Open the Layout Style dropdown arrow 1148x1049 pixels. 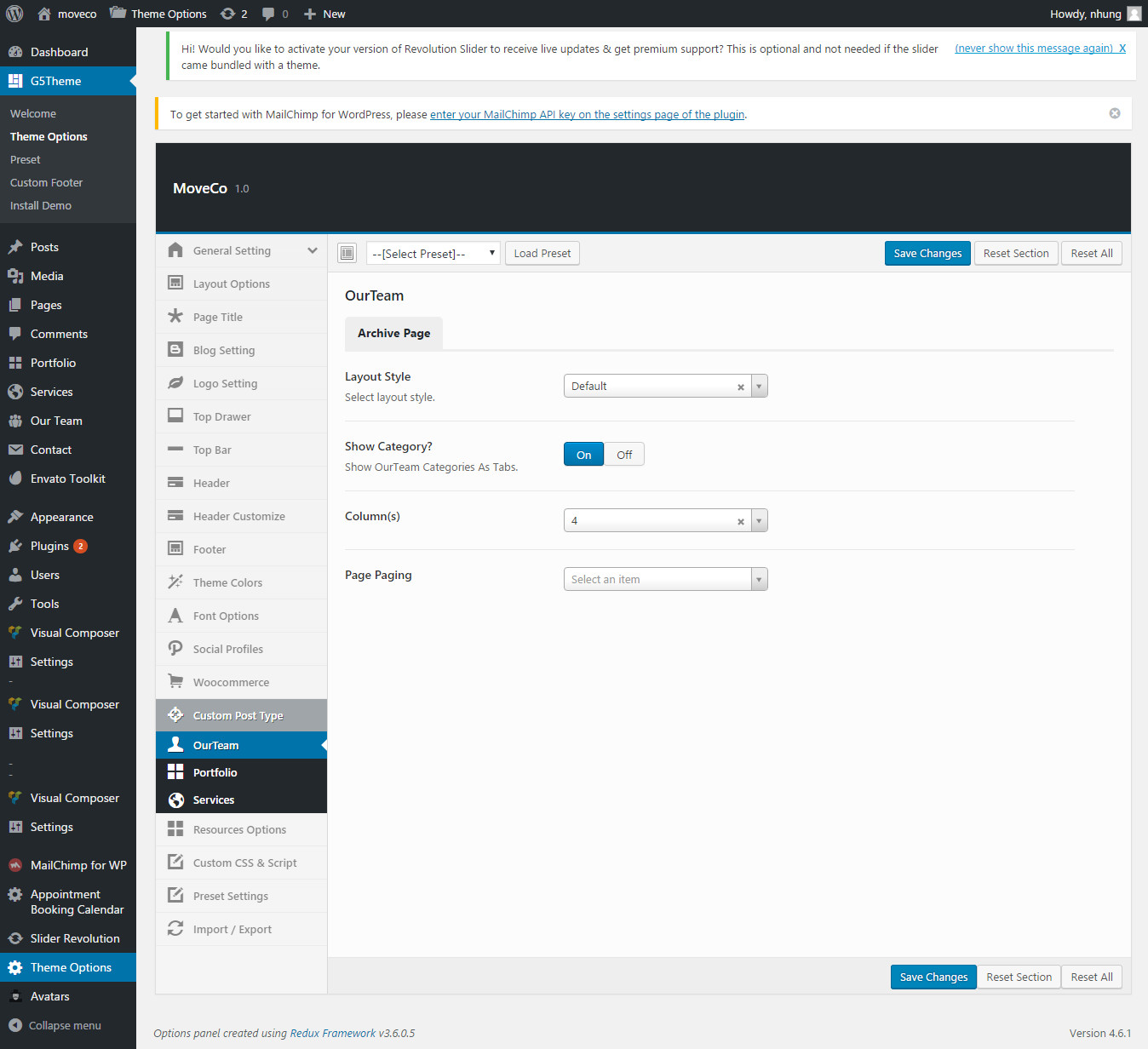coord(759,386)
